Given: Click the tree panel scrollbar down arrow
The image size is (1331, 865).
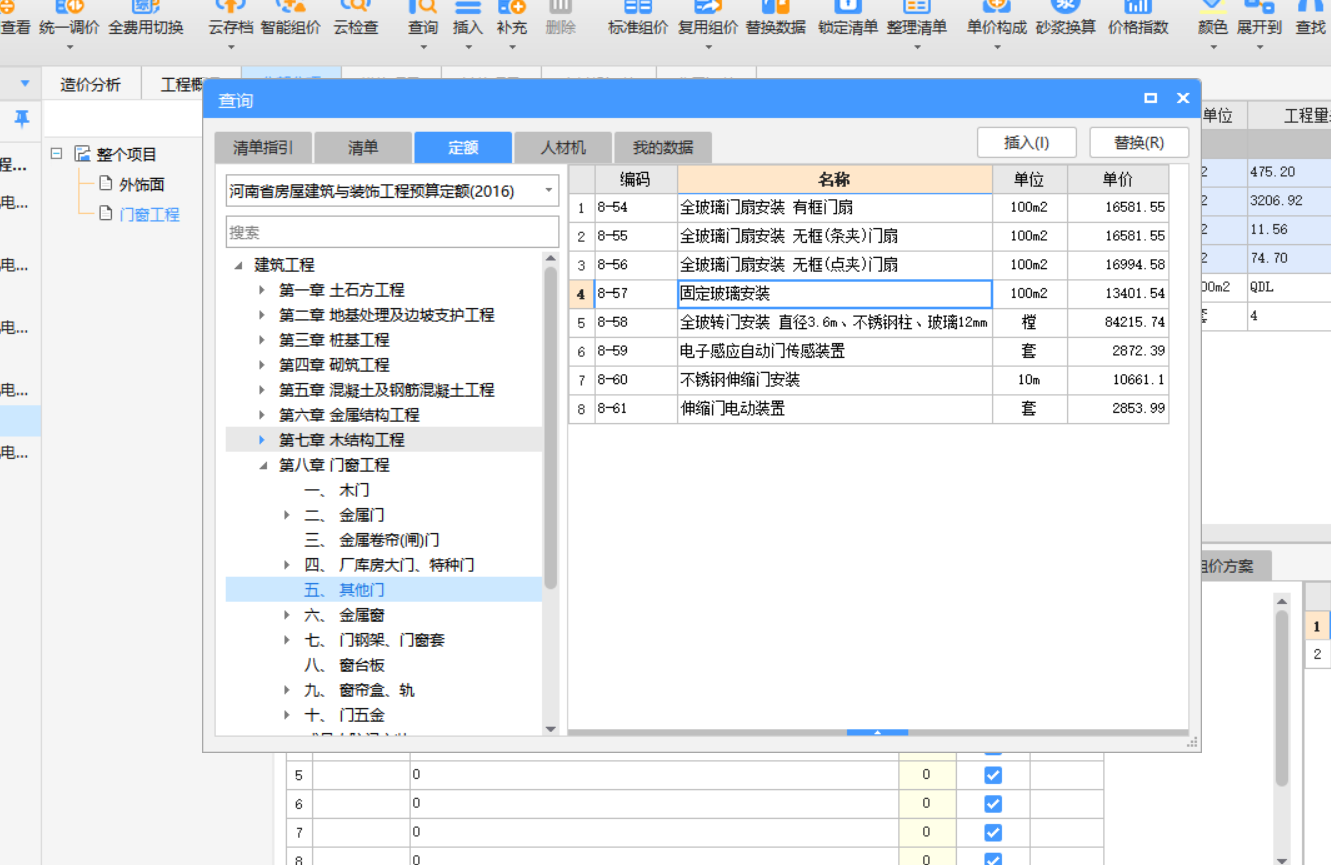Looking at the screenshot, I should (551, 729).
